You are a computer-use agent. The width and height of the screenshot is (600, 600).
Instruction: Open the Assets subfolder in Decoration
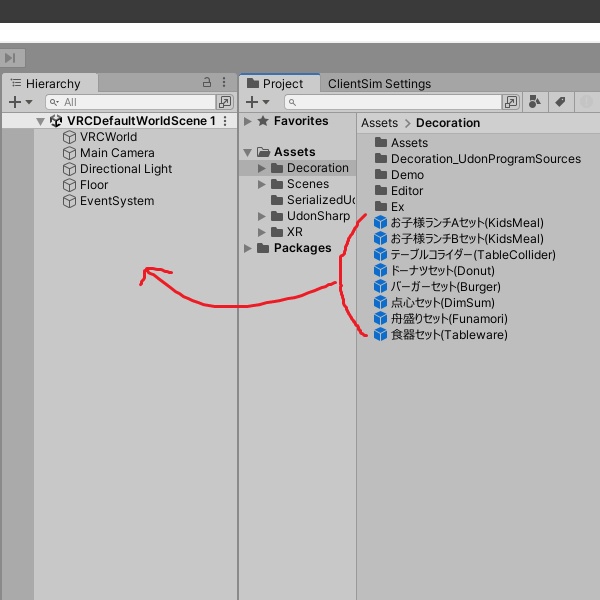tap(401, 143)
